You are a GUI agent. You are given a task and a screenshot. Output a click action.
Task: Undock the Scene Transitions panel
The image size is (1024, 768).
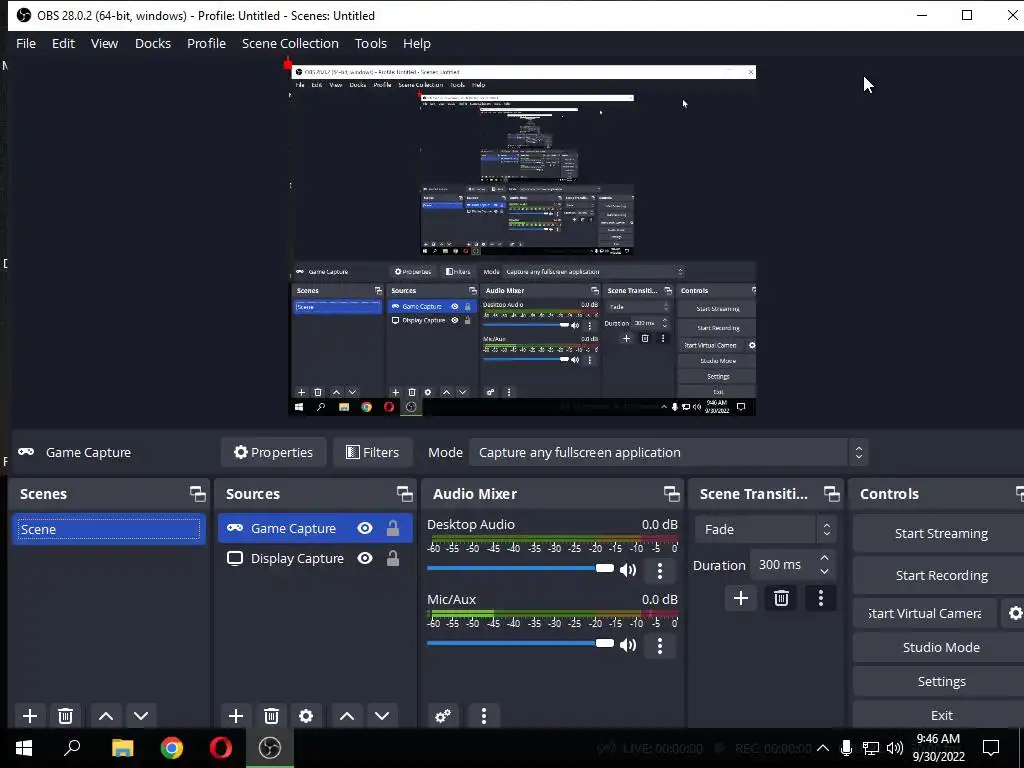click(831, 494)
